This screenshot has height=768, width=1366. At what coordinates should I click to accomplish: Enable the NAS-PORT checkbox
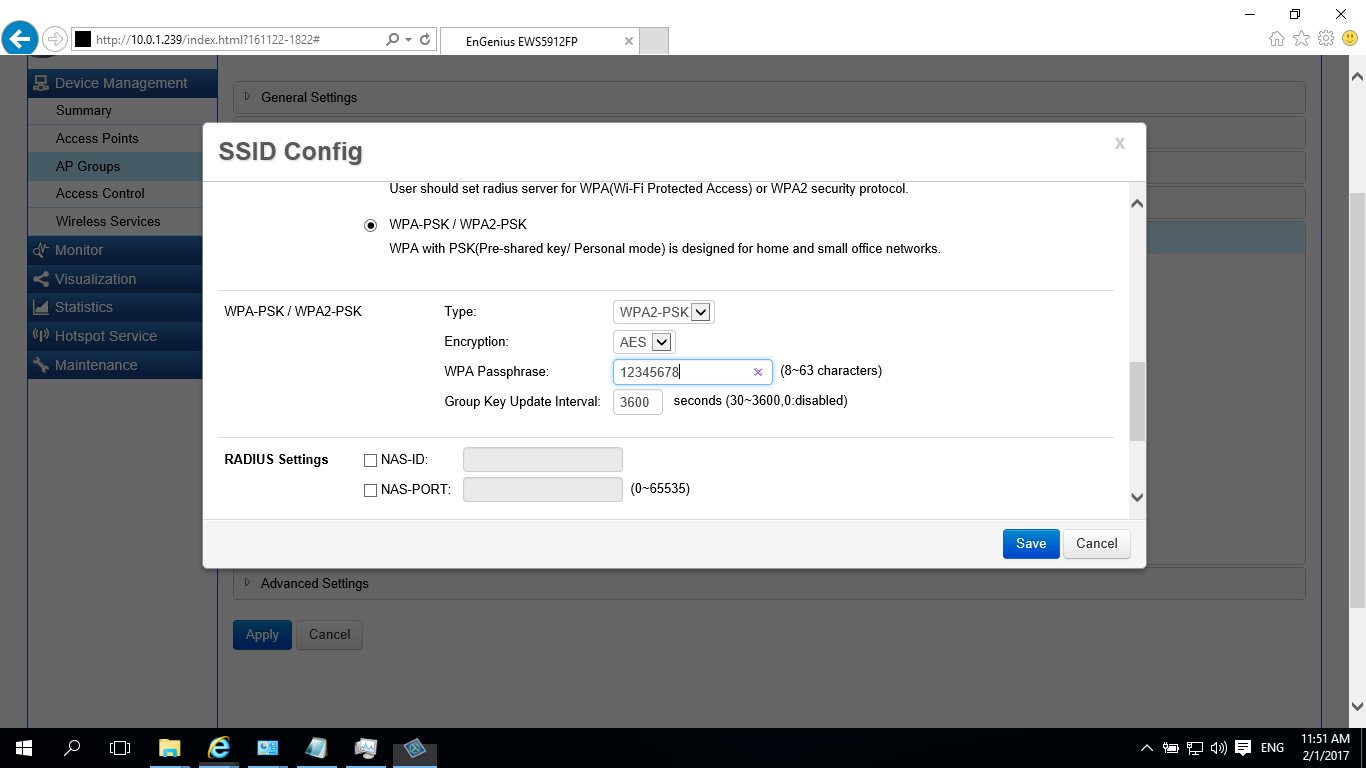(371, 490)
